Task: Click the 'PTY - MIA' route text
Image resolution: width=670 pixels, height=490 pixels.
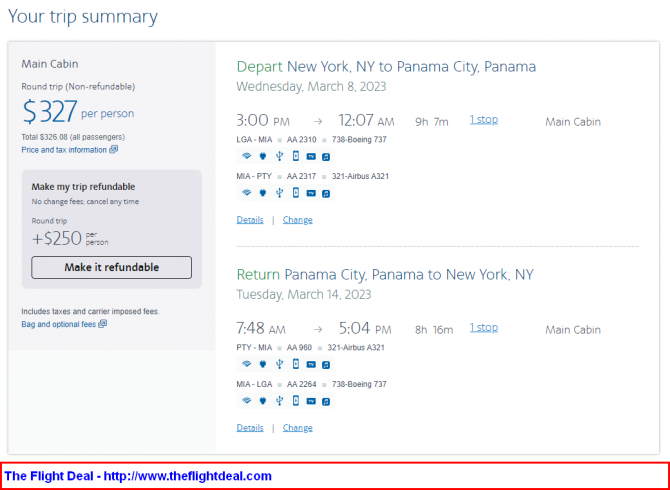Action: click(x=254, y=348)
